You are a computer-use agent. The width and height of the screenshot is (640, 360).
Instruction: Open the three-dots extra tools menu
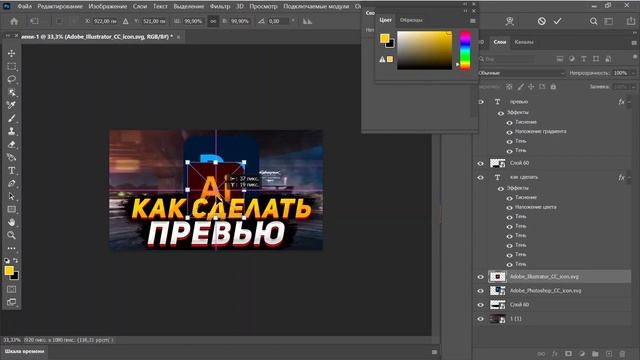point(11,248)
